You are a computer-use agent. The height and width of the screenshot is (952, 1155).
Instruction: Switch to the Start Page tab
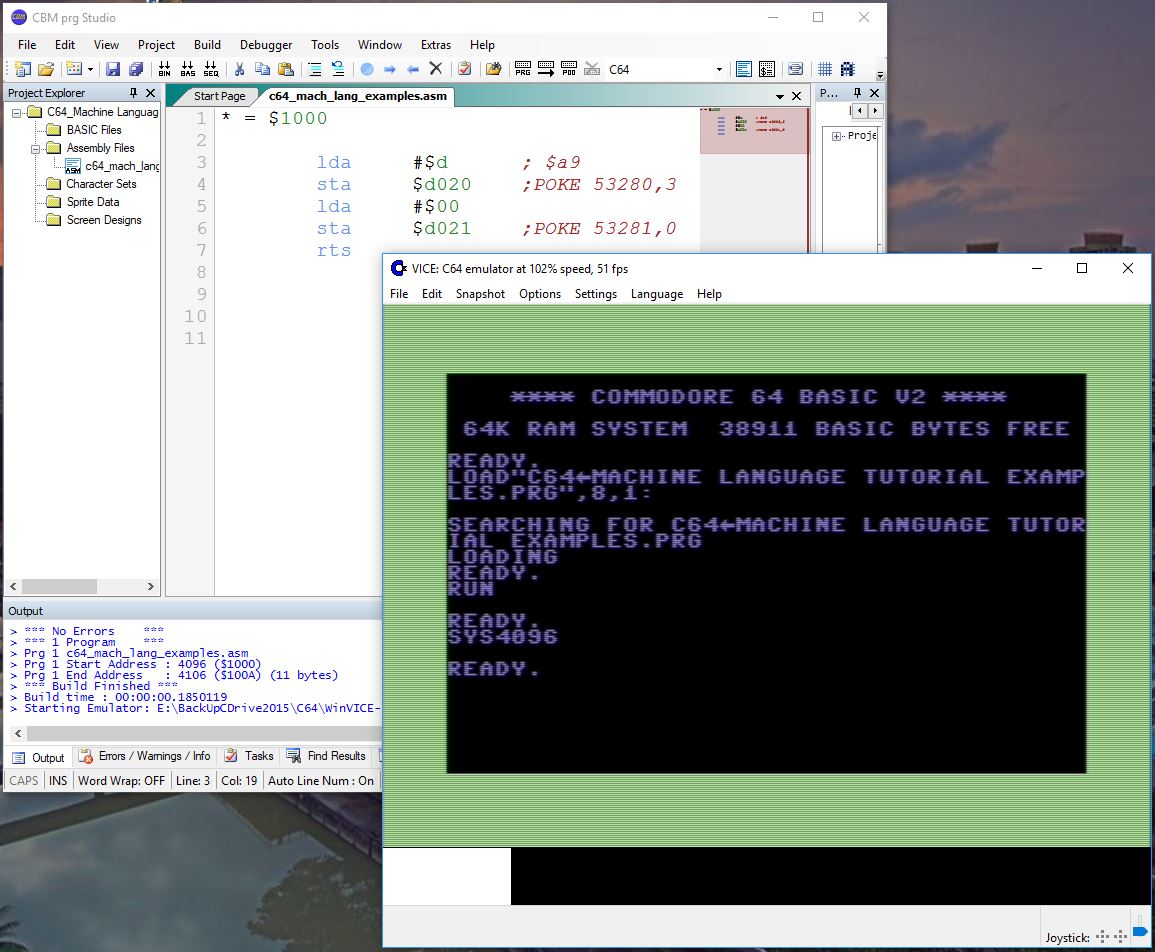(220, 96)
